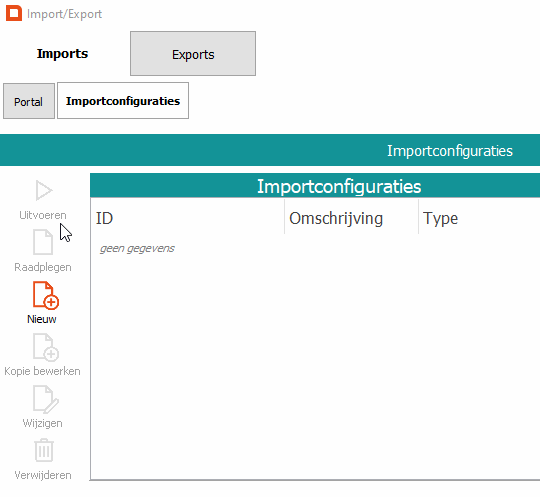Click the Raadplegen document icon
Viewport: 540px width, 497px height.
tap(43, 242)
